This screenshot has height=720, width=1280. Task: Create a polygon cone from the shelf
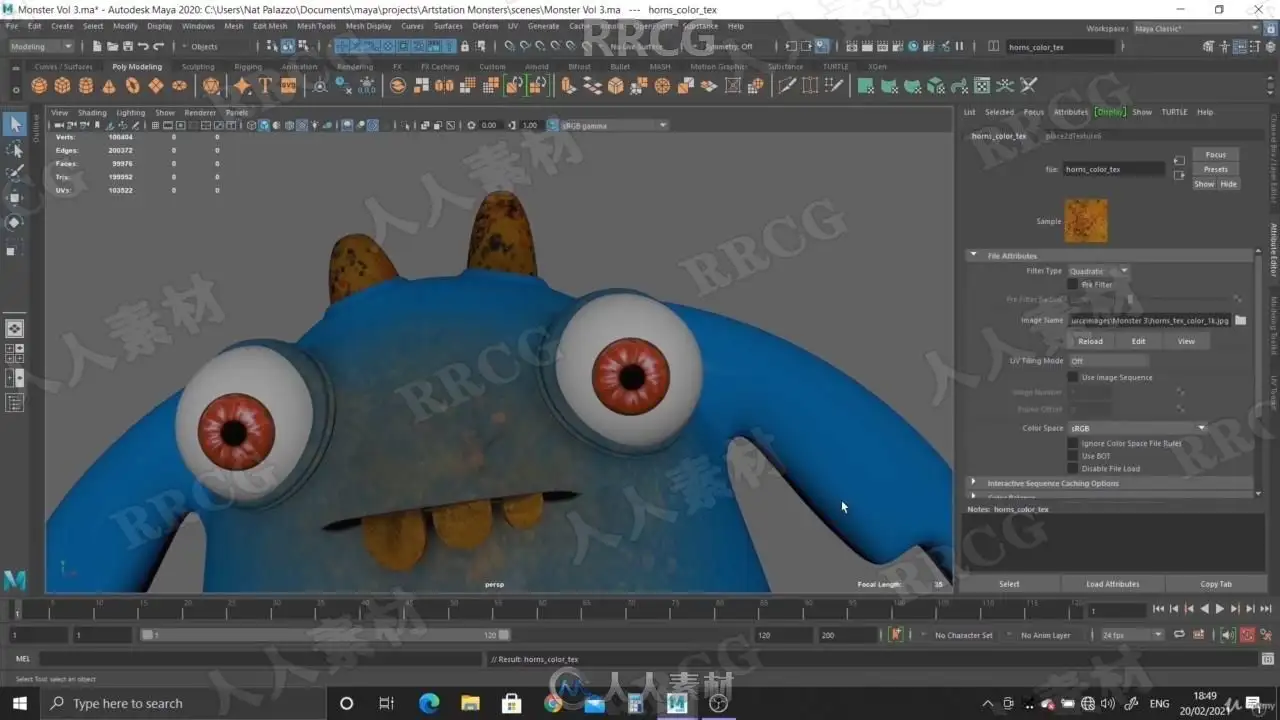[109, 86]
